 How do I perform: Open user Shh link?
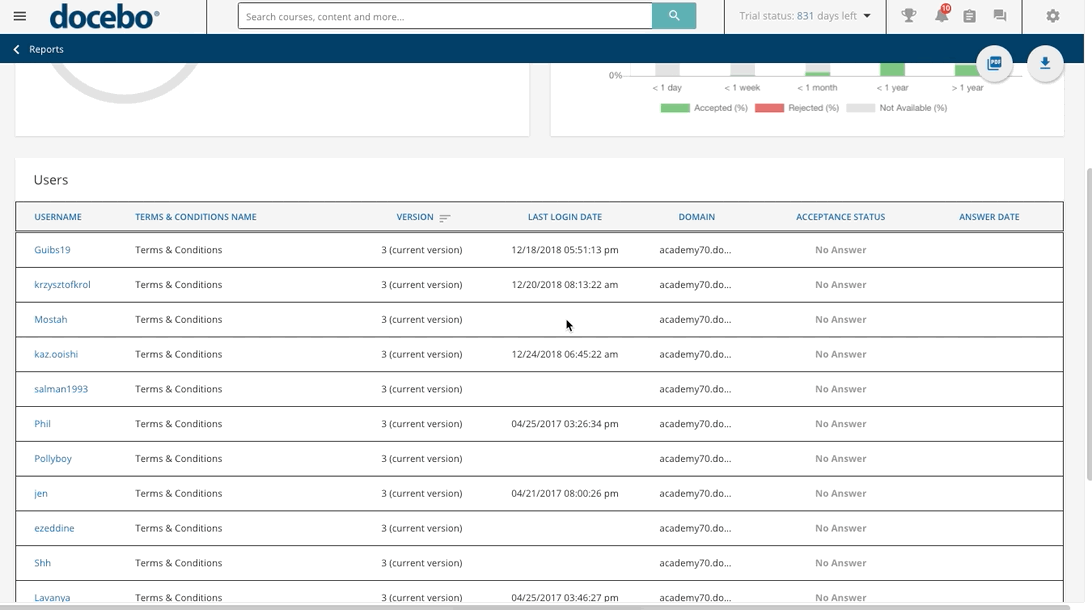coord(42,563)
